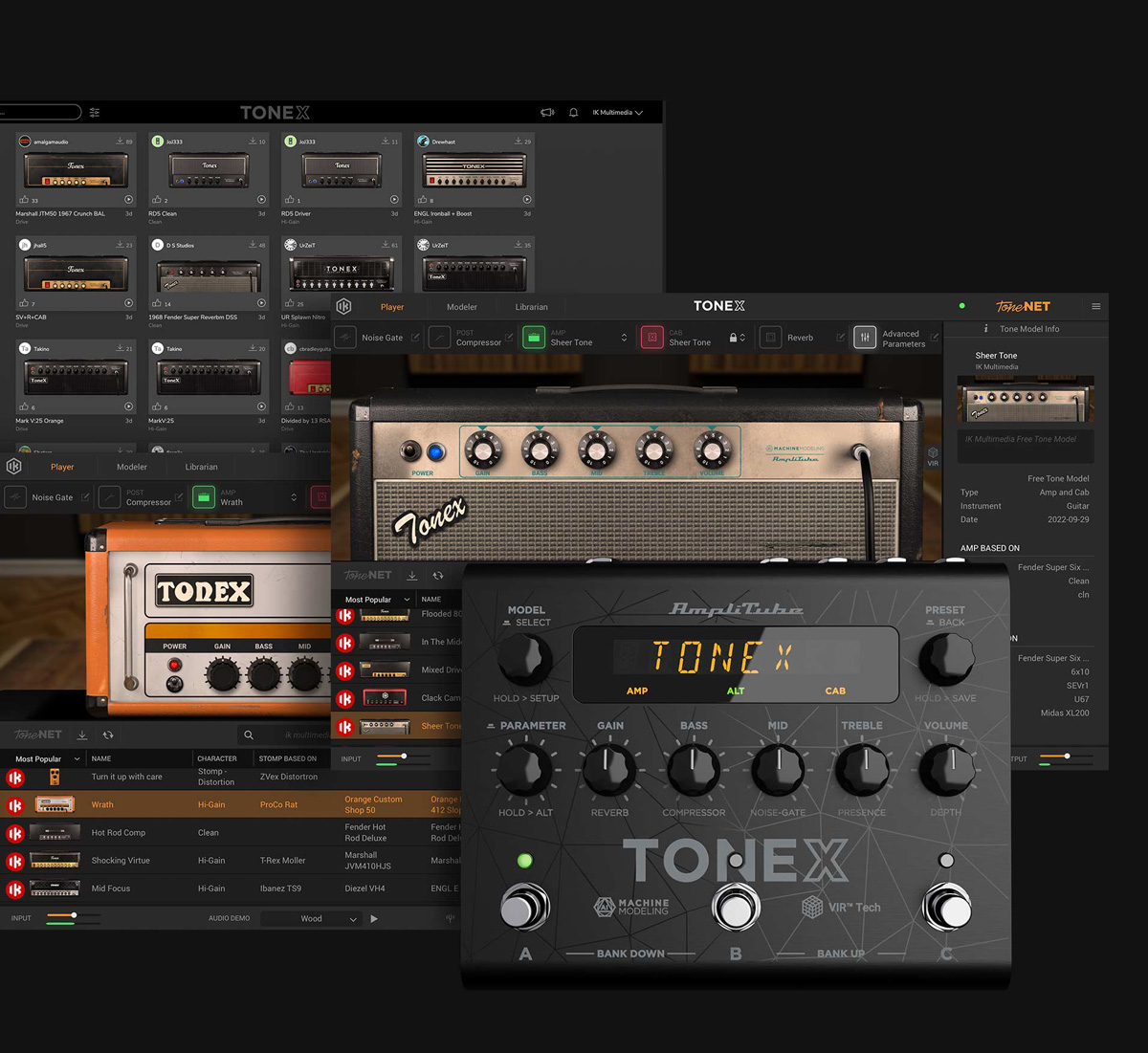The width and height of the screenshot is (1148, 1053).
Task: Toggle Noise Gate in Sheer Tone window
Action: (345, 338)
